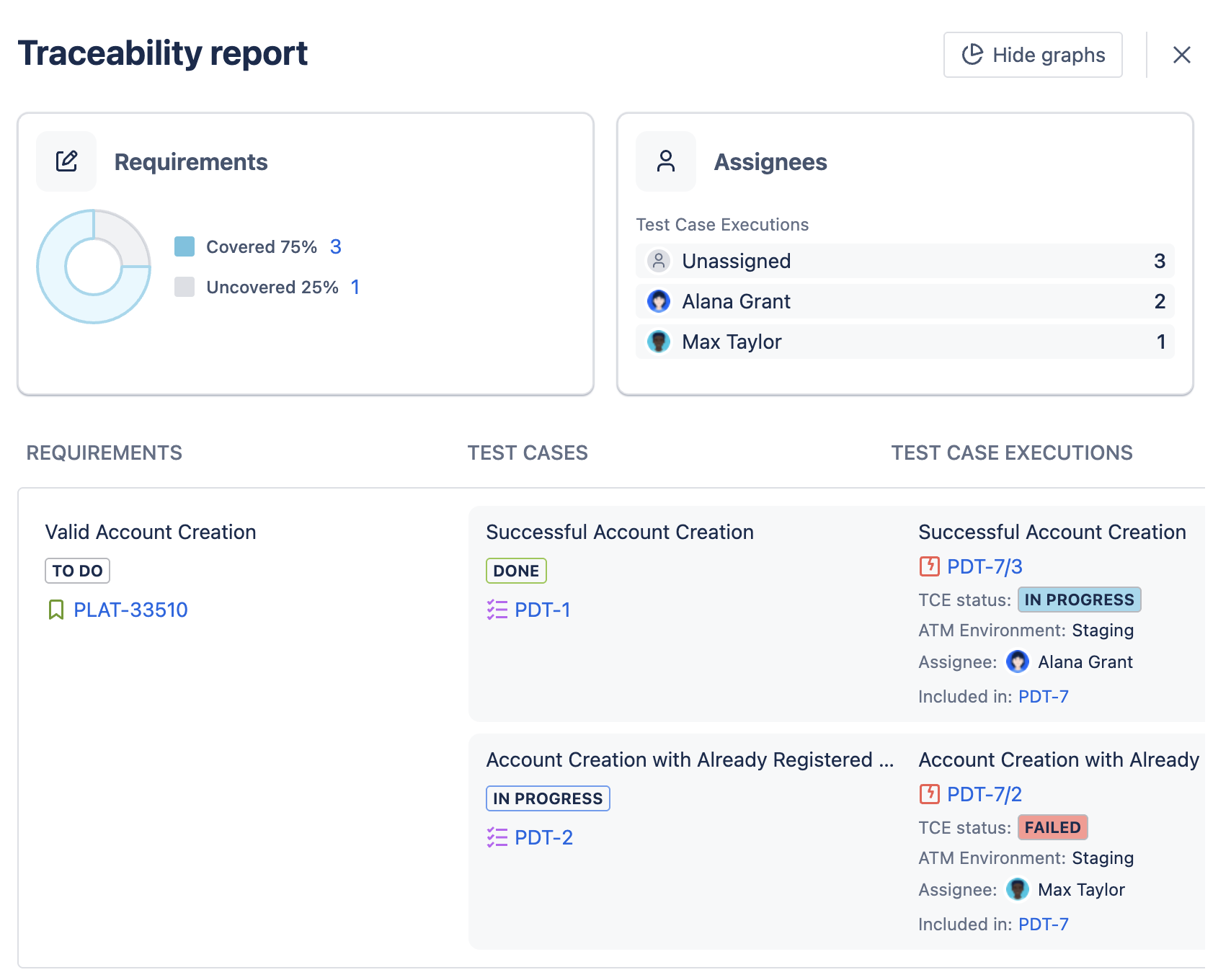This screenshot has width=1231, height=980.
Task: Click the Covered blue legend swatch
Action: click(x=185, y=246)
